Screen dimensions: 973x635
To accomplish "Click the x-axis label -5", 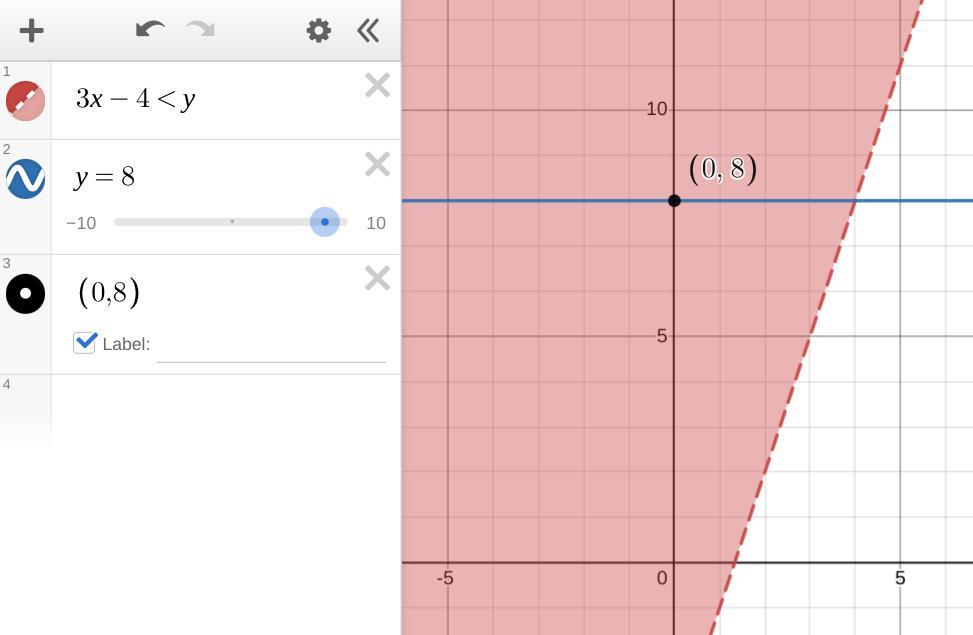I will (445, 579).
